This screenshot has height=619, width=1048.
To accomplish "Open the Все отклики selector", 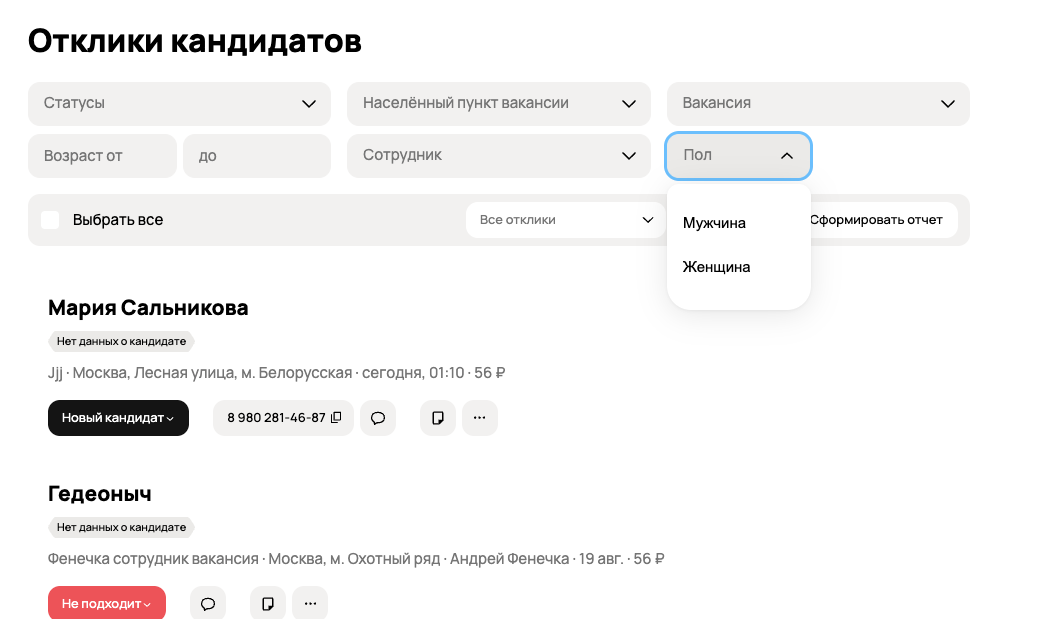I will 565,220.
